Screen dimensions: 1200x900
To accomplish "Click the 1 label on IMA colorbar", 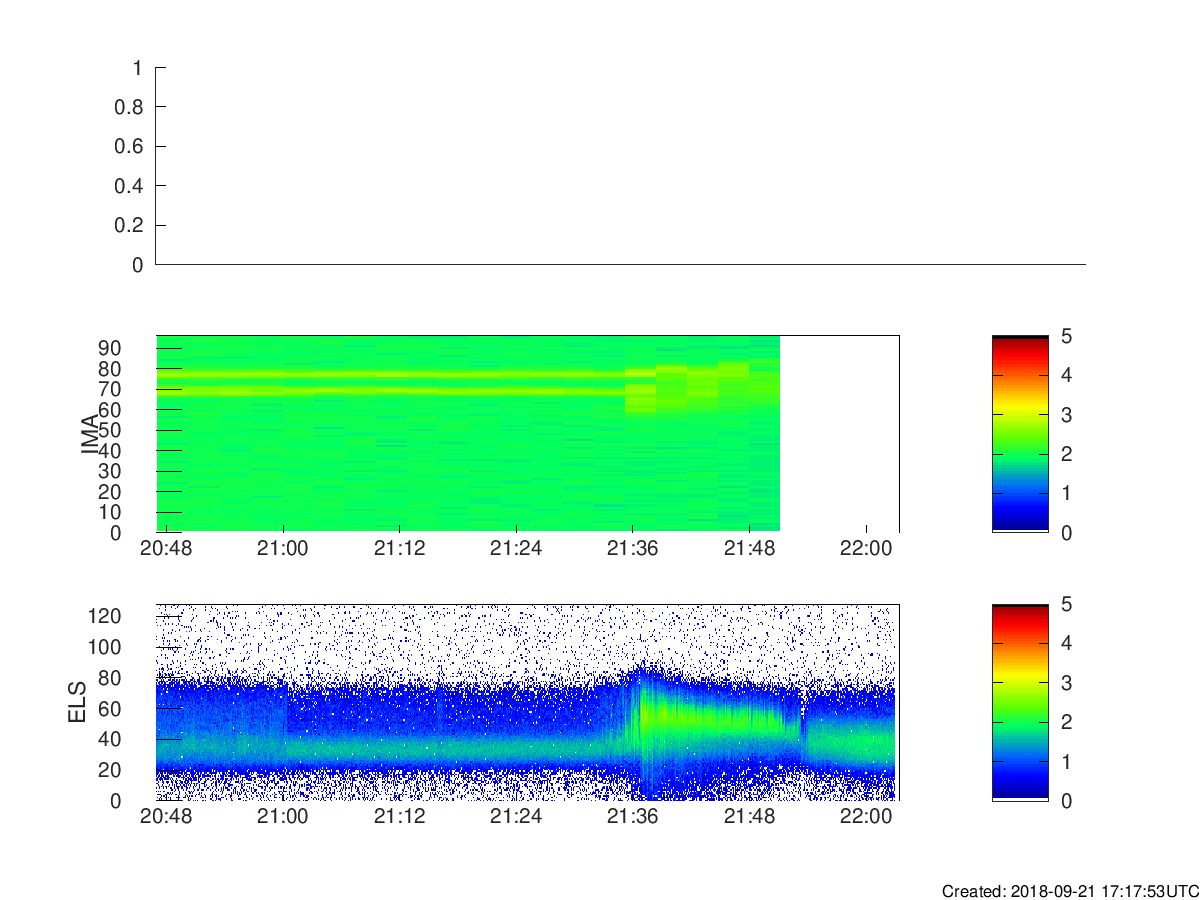I will (1066, 493).
